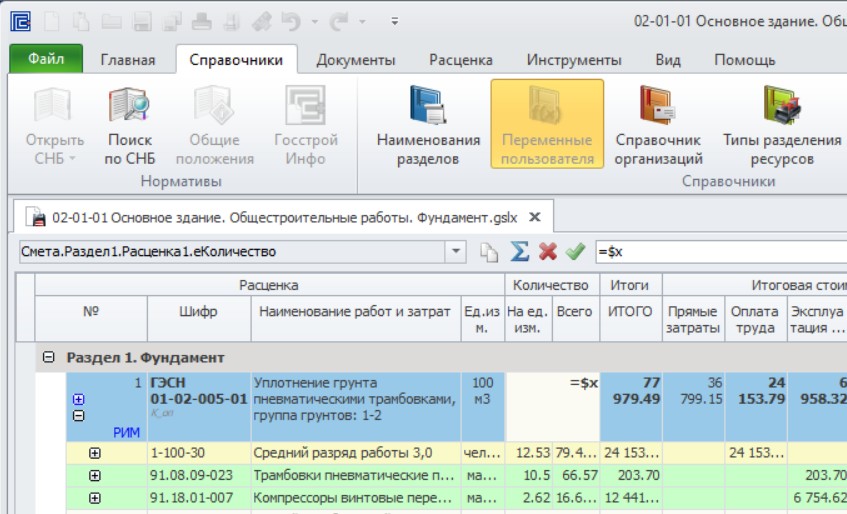The height and width of the screenshot is (514, 847).
Task: Open quick access toolbar customize dropdown
Action: [x=395, y=21]
